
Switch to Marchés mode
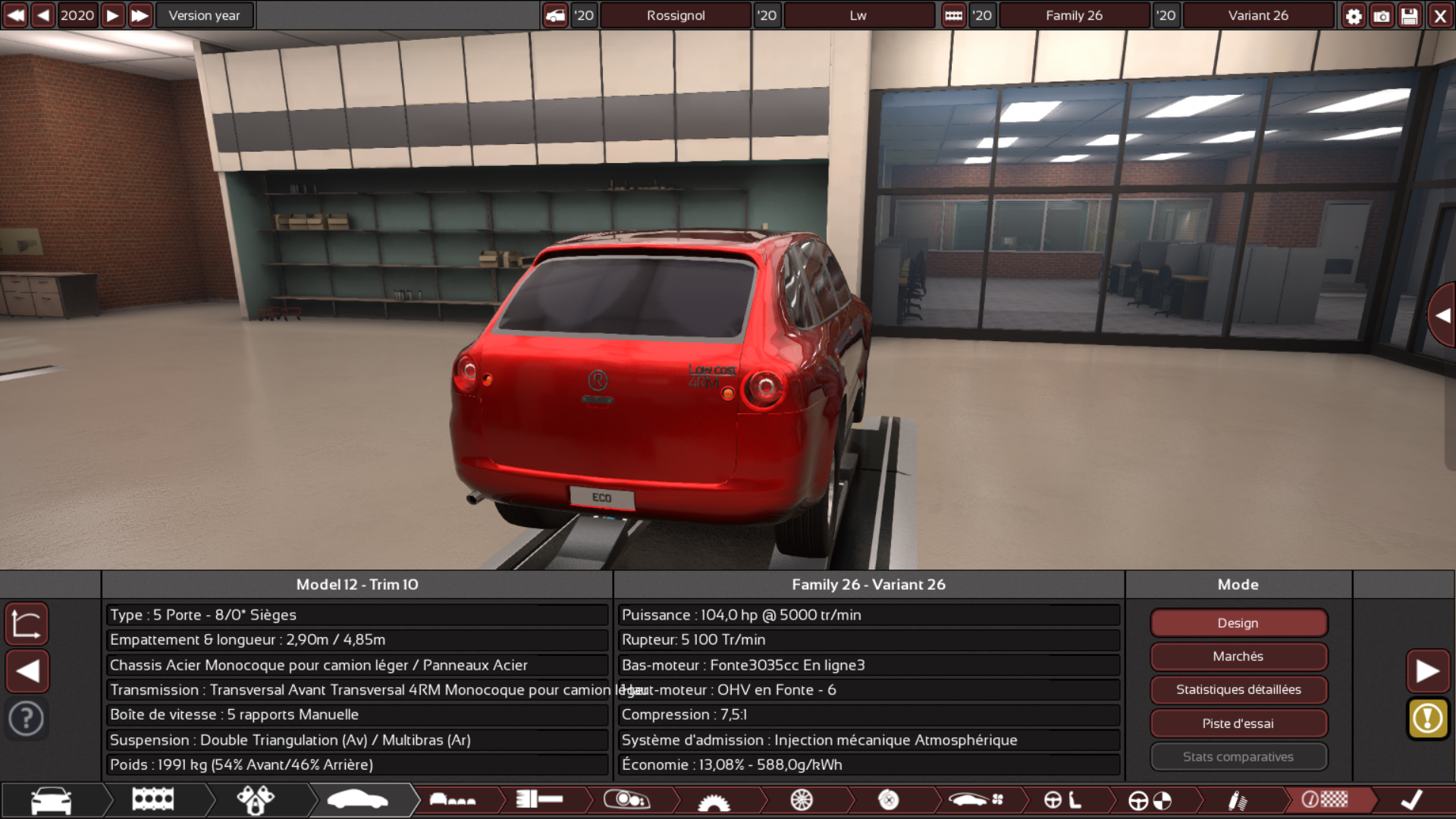1238,656
